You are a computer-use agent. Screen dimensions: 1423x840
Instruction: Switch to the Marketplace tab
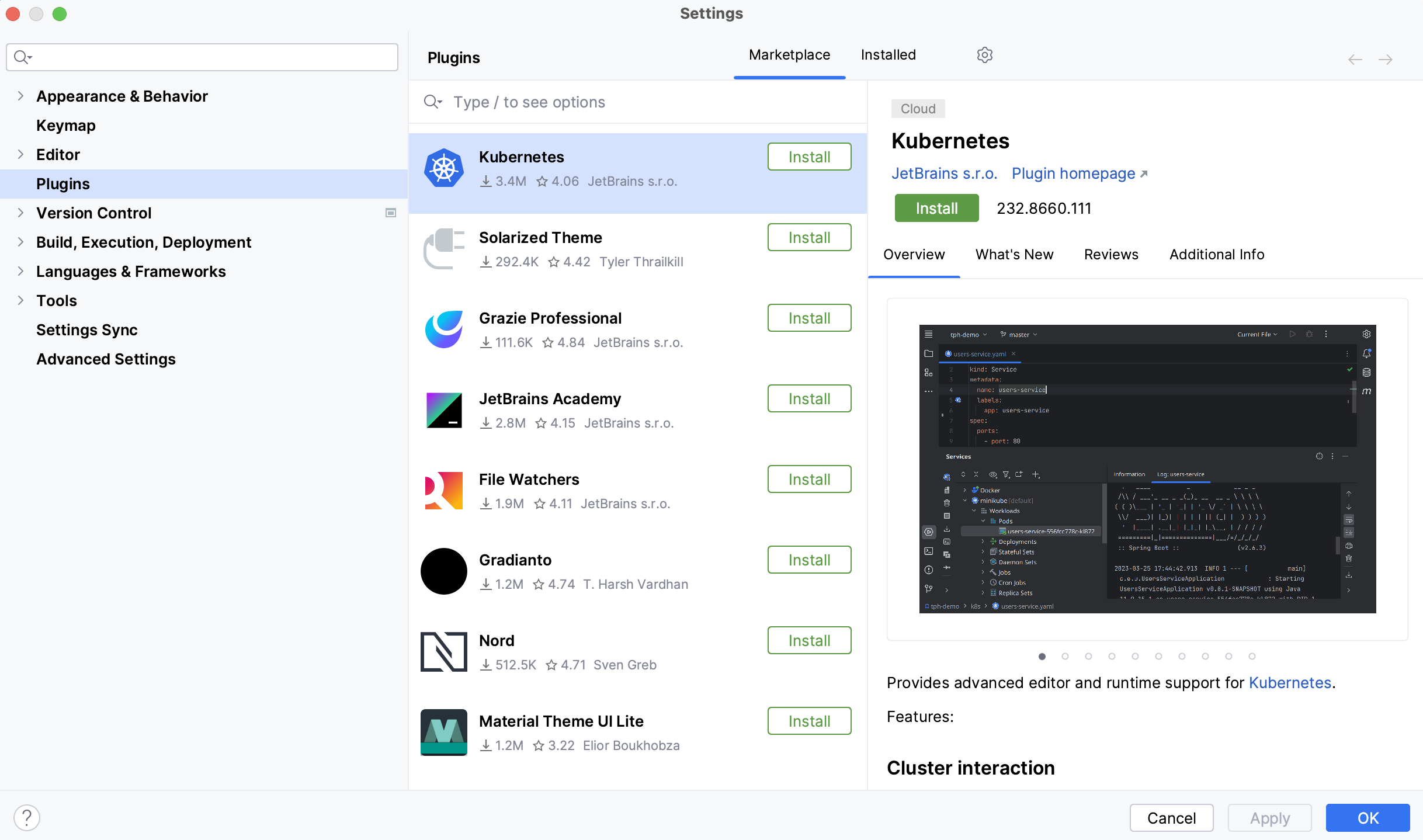[x=790, y=55]
